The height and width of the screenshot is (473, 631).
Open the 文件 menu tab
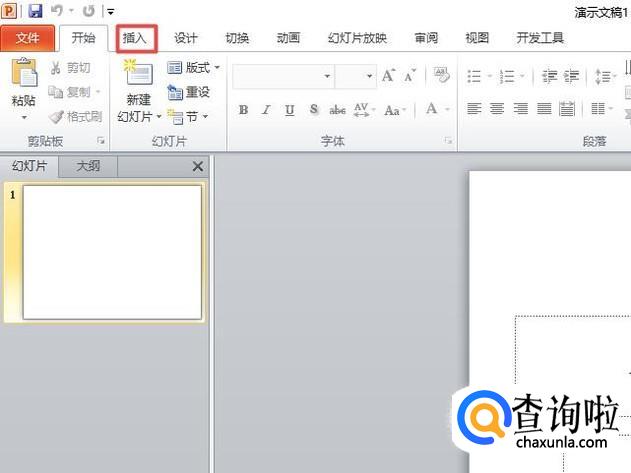point(27,38)
